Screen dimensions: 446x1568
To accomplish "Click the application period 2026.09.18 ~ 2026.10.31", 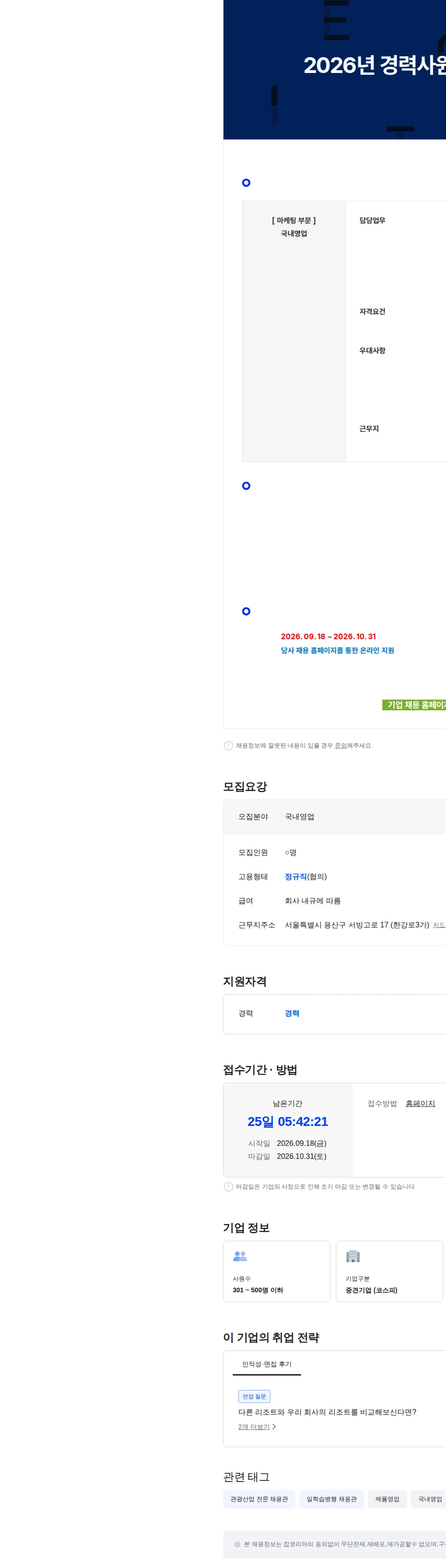I will click(x=328, y=636).
